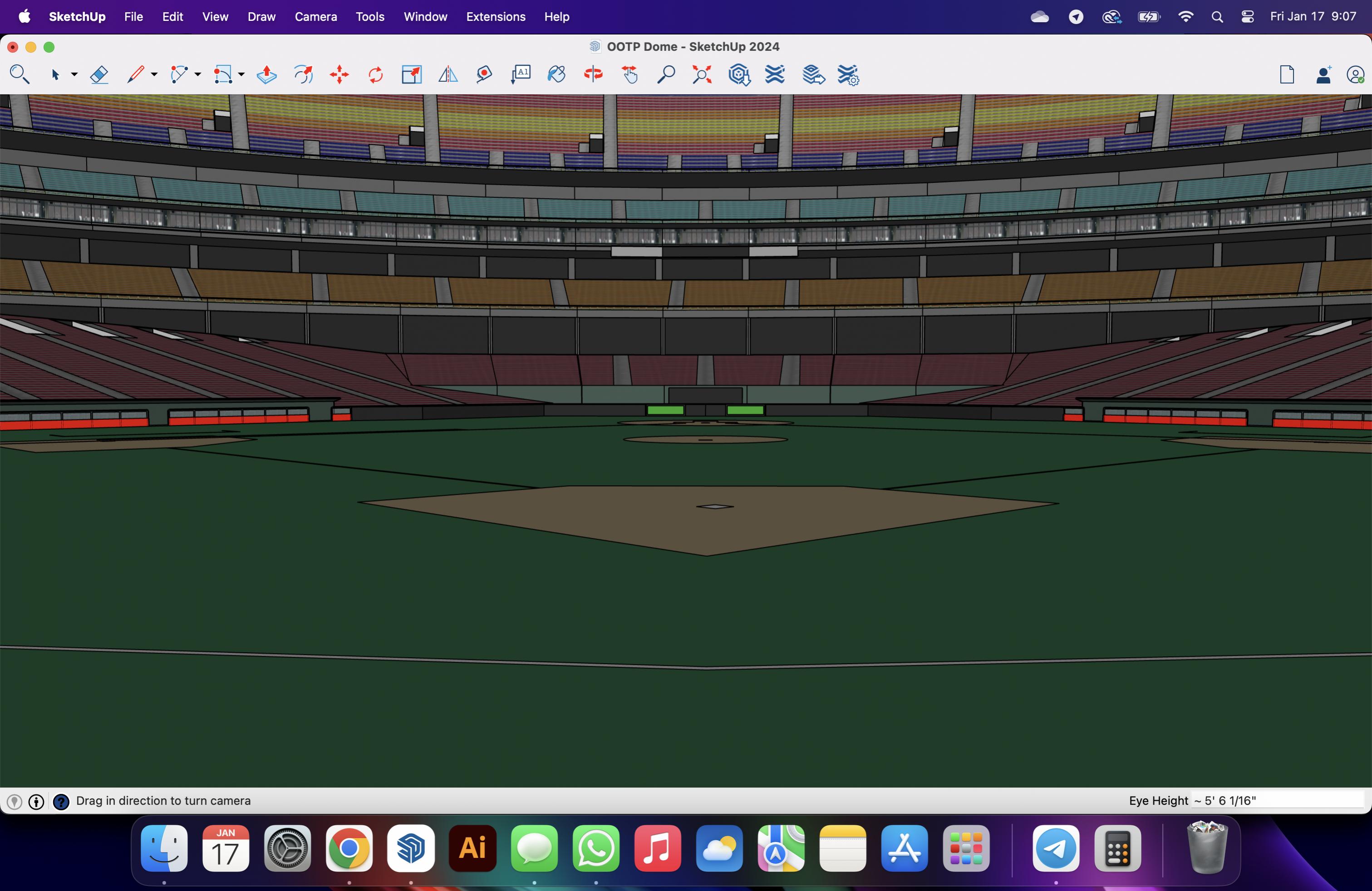The height and width of the screenshot is (891, 1372).
Task: Click the date and time in menu bar
Action: [1313, 17]
